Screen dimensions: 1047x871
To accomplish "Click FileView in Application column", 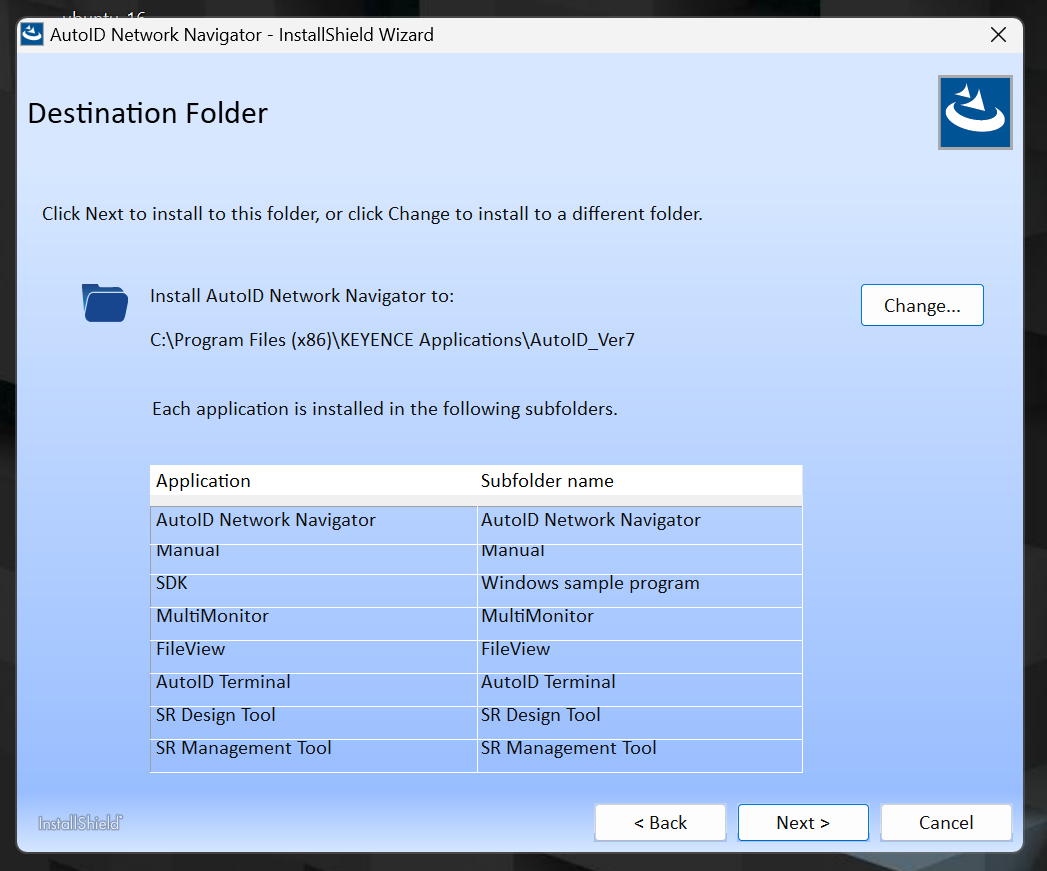I will point(314,657).
